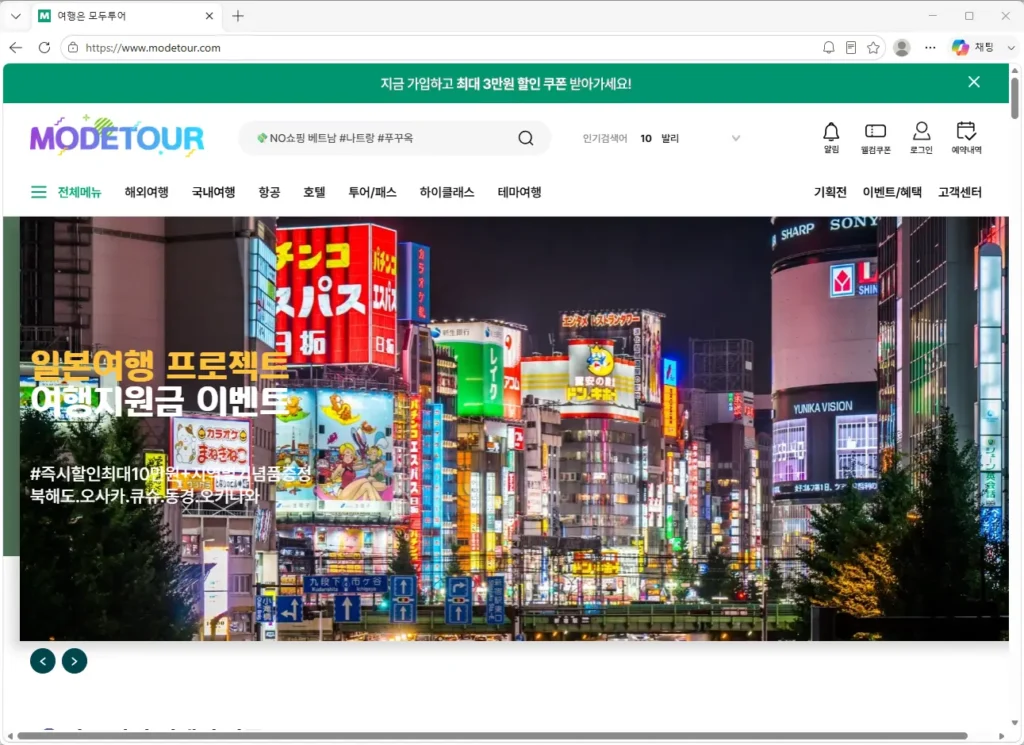The width and height of the screenshot is (1024, 745).
Task: Expand the chevron beside 채팅
Action: [1011, 48]
